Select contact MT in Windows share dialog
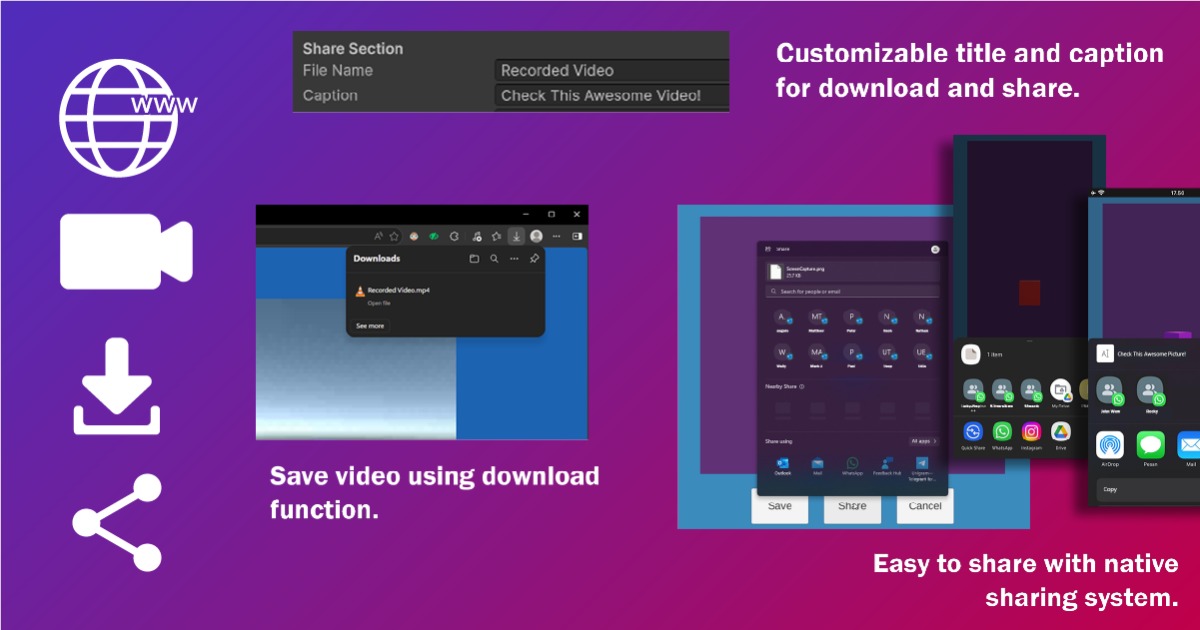 coord(817,321)
